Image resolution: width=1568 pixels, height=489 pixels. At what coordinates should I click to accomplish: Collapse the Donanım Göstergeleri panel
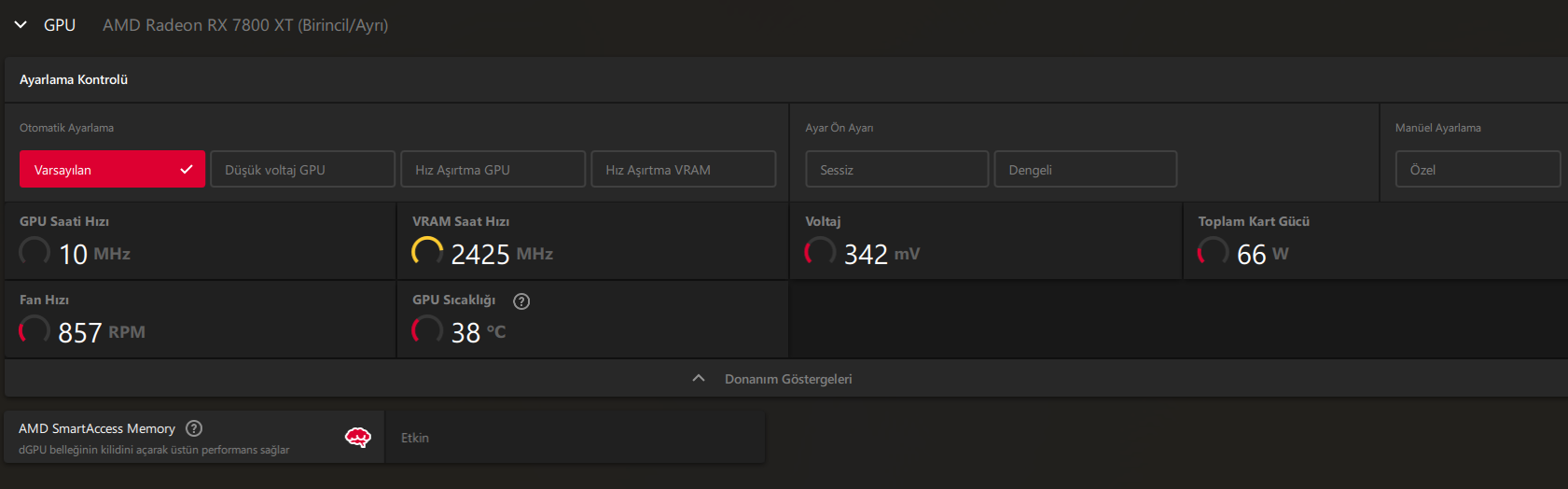(x=699, y=379)
